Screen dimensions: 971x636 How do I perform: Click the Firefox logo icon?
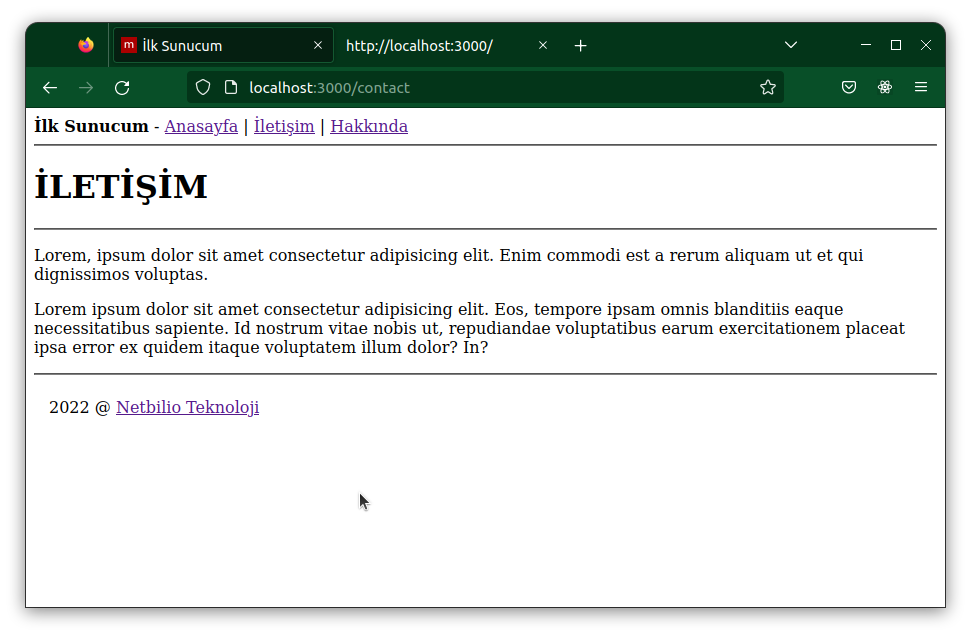pyautogui.click(x=86, y=45)
